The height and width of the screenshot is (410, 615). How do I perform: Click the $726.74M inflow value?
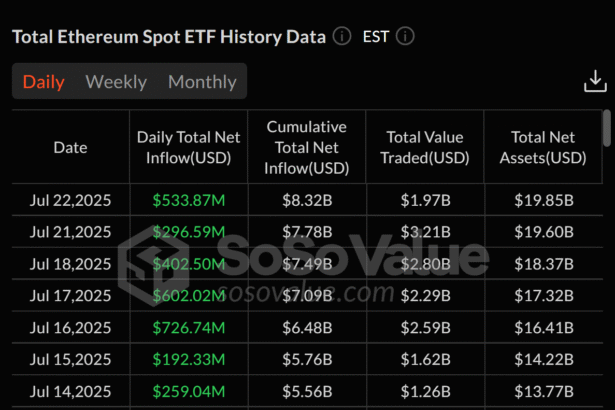pos(189,326)
